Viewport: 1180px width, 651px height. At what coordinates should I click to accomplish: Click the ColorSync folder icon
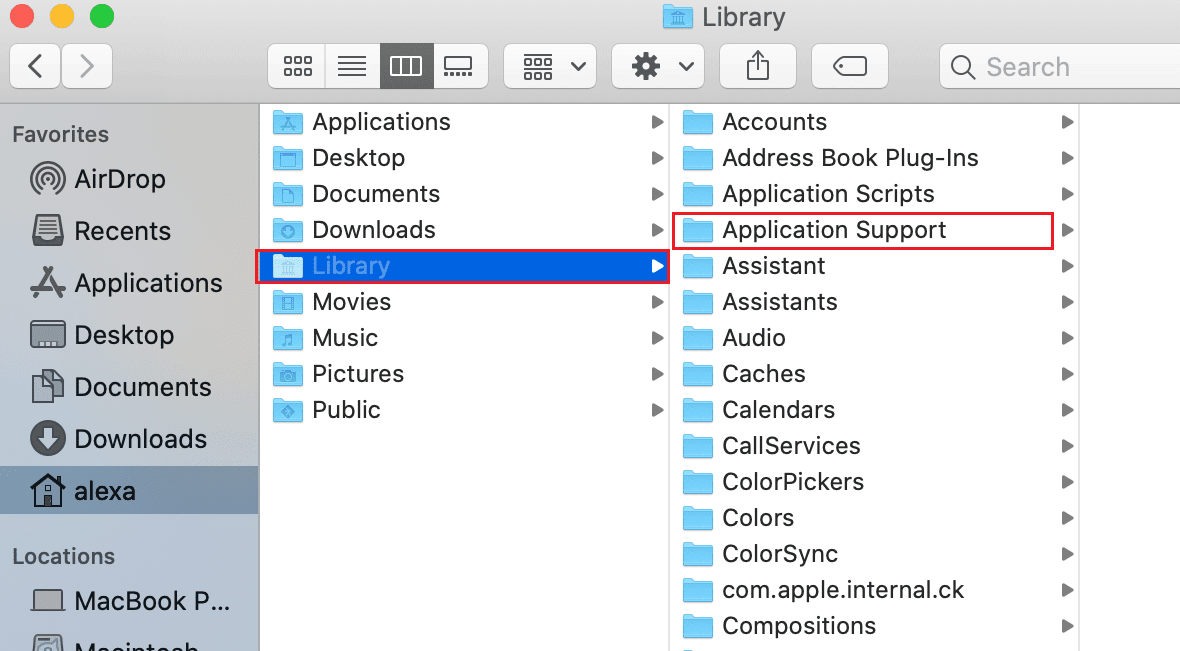(x=698, y=555)
